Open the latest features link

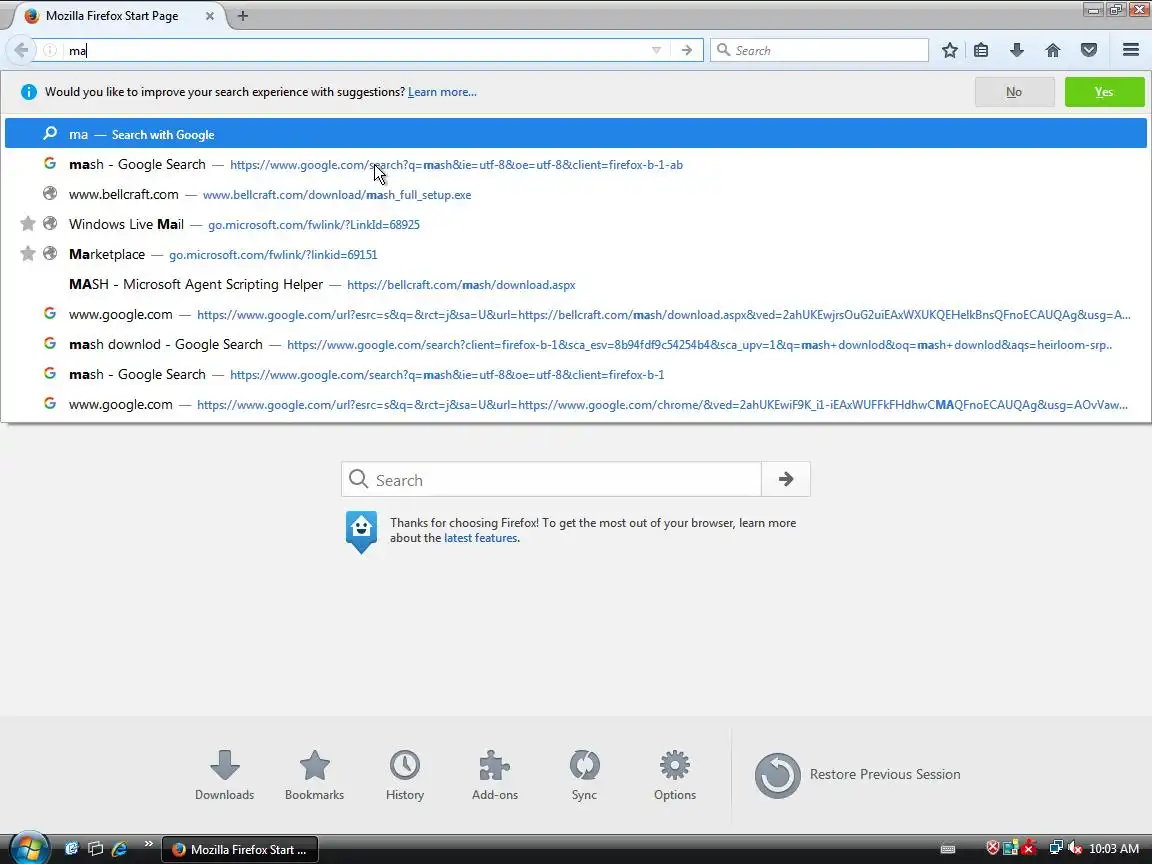click(480, 538)
